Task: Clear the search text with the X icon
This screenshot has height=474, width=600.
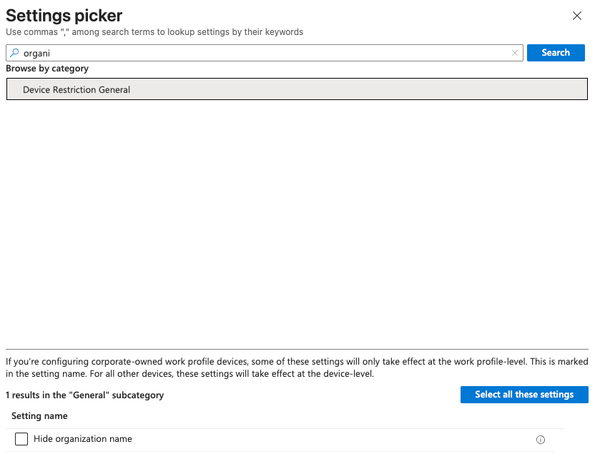Action: click(515, 53)
